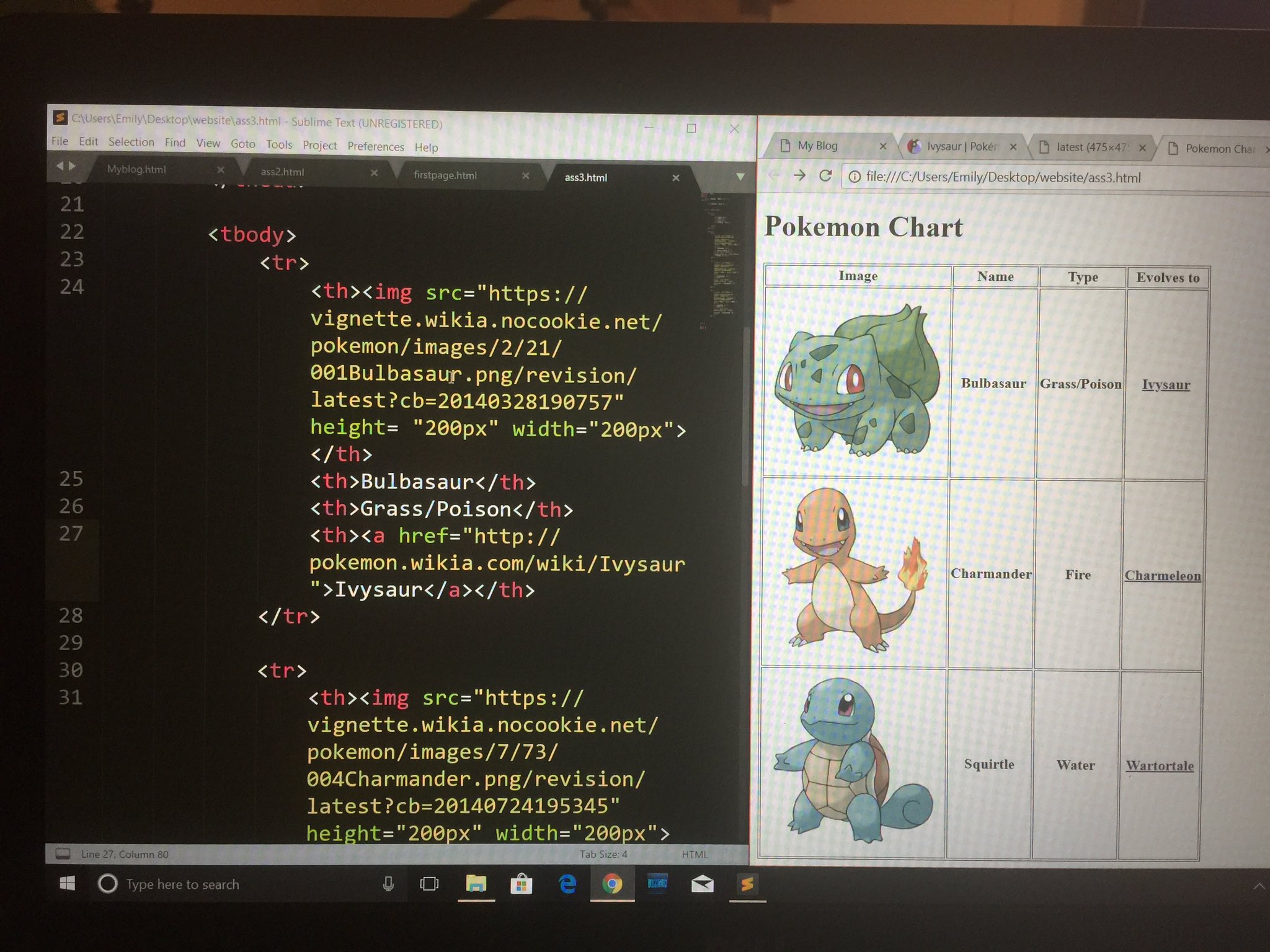Click the browser forward arrow

click(x=799, y=175)
